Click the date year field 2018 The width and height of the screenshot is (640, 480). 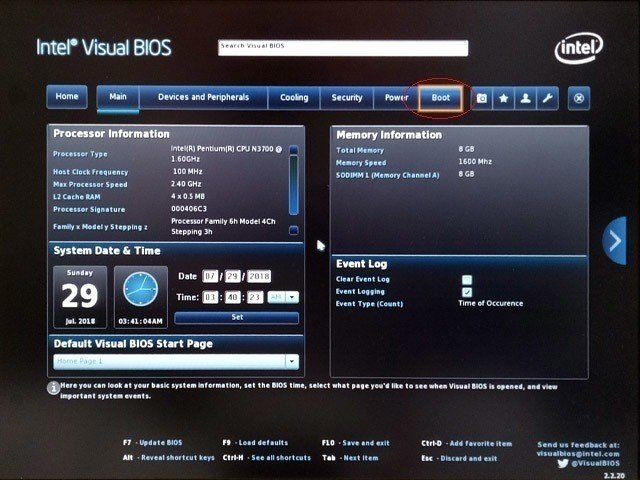[259, 276]
